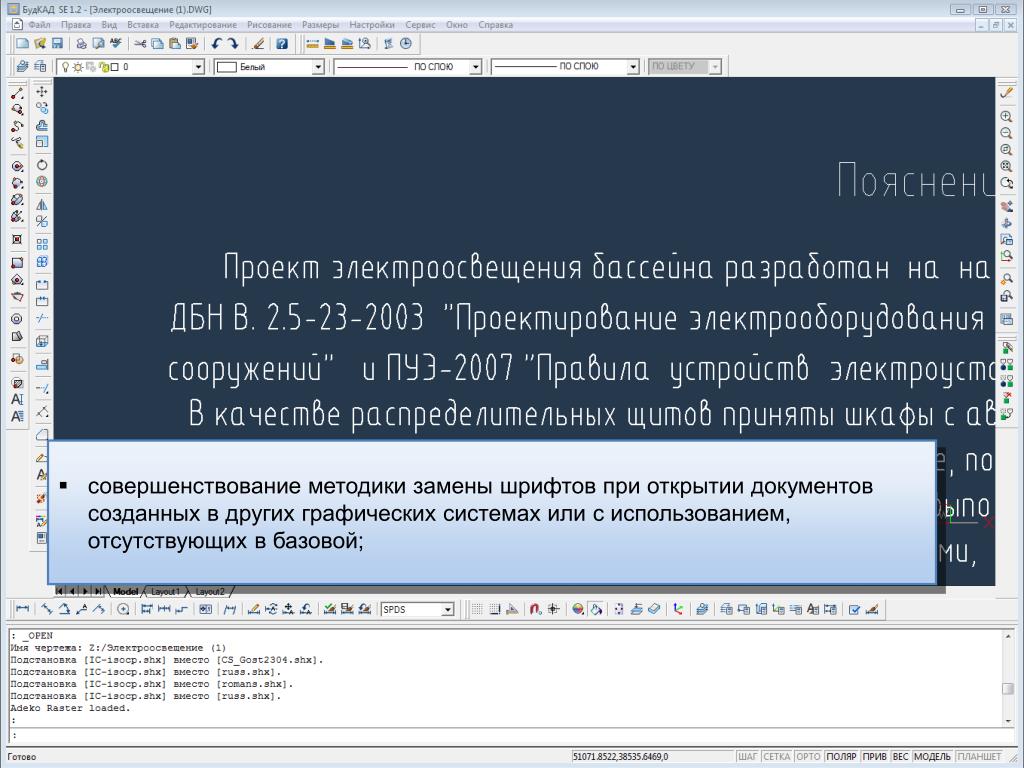Click the Copy icon
Screen dimensions: 1024x768
pyautogui.click(x=157, y=44)
